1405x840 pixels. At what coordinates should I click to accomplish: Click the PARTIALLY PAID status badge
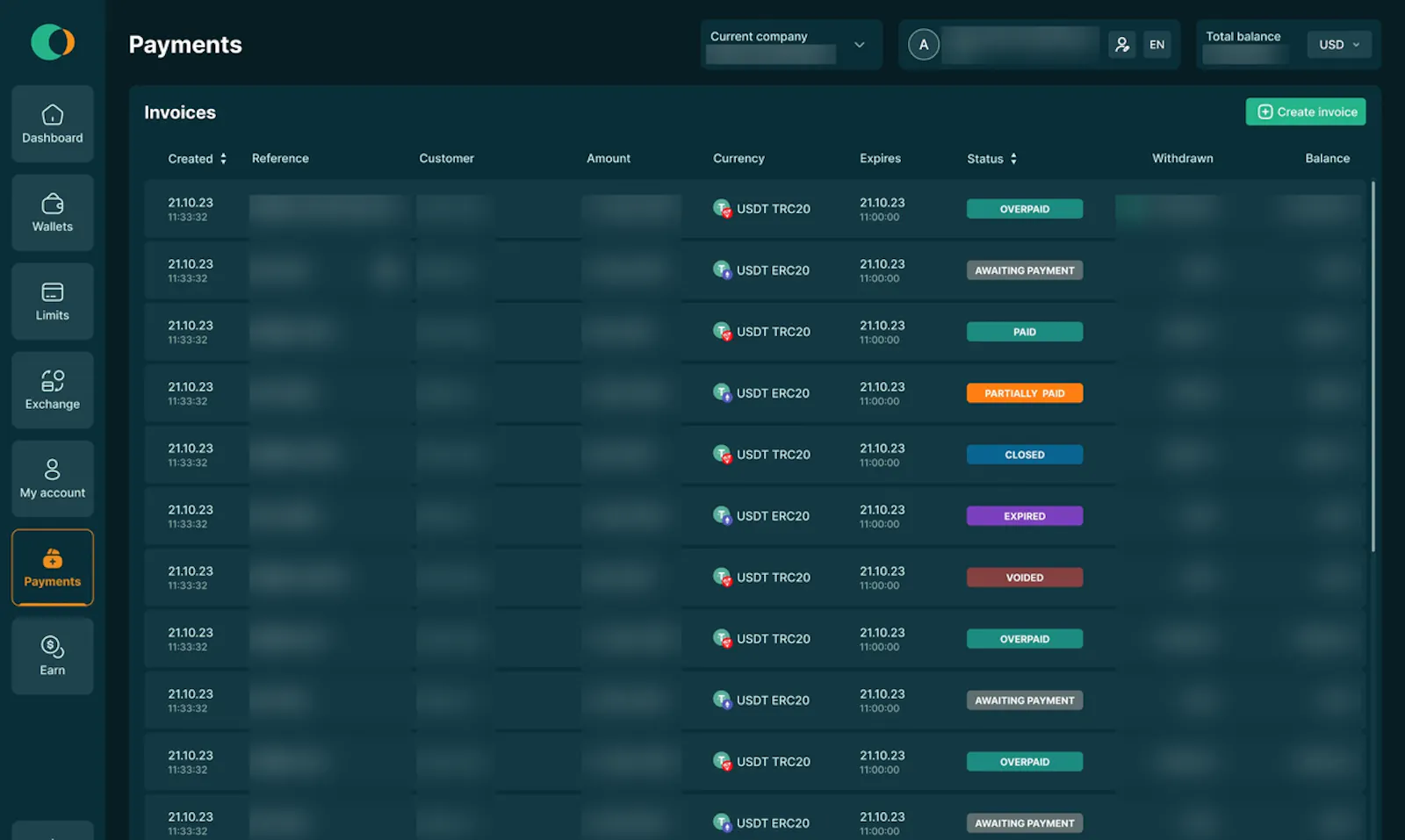(1025, 393)
